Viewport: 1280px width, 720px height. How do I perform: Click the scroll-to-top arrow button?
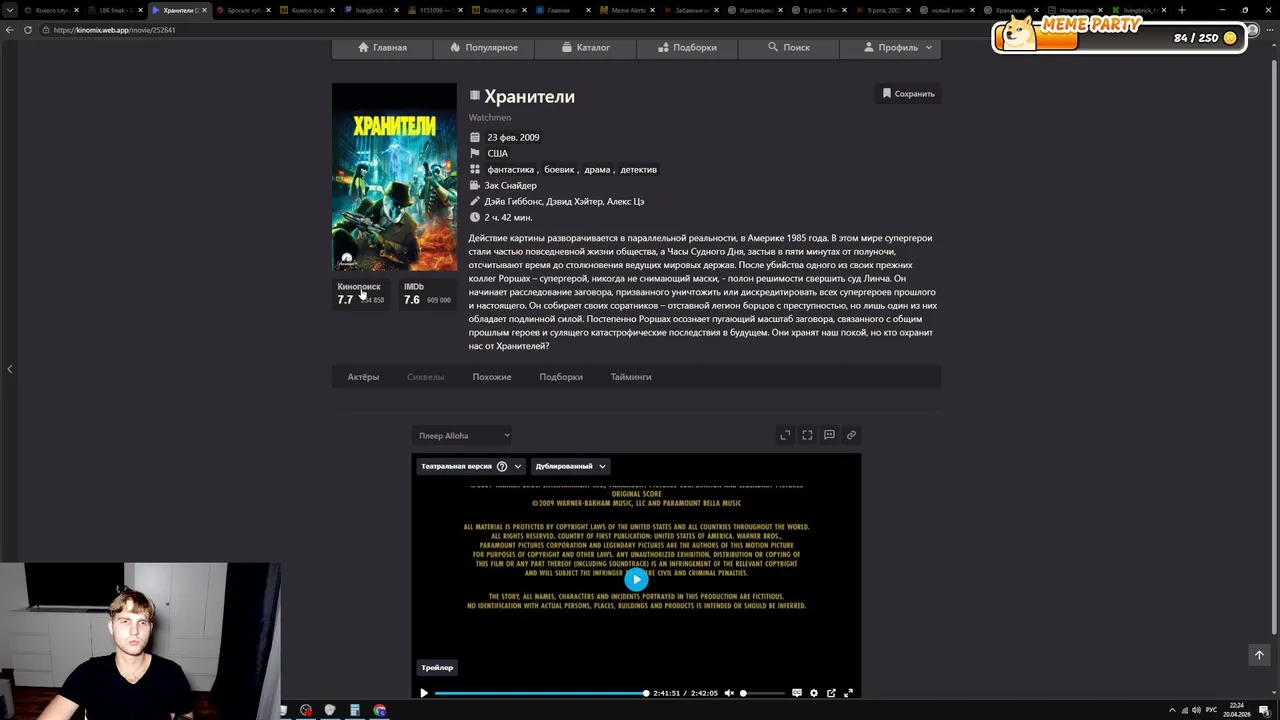point(1259,655)
